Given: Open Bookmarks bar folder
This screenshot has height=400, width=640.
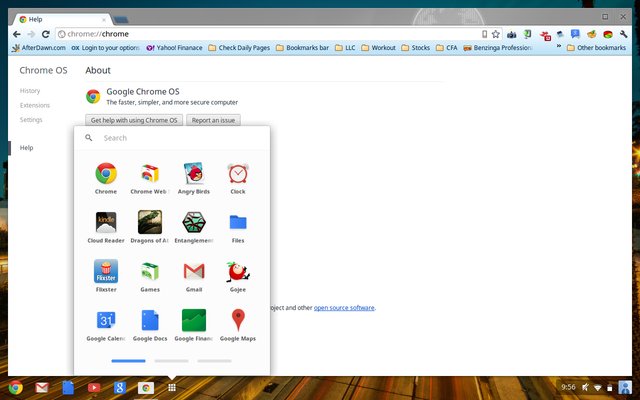Looking at the screenshot, I should tap(302, 48).
